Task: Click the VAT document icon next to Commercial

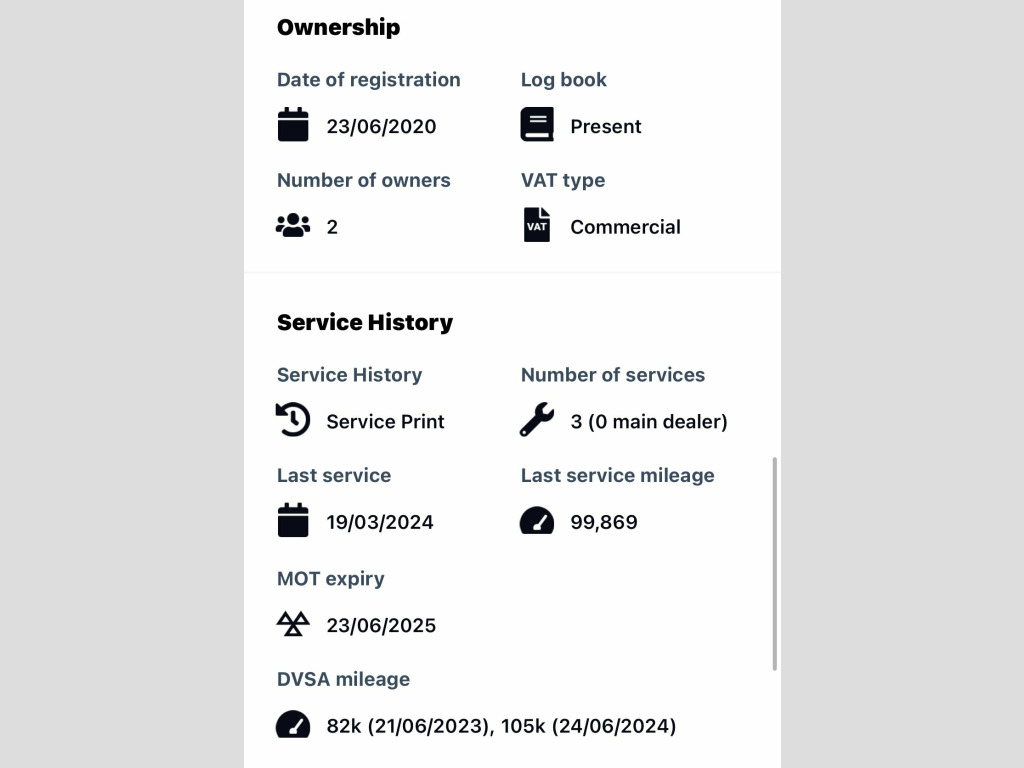Action: [x=537, y=225]
